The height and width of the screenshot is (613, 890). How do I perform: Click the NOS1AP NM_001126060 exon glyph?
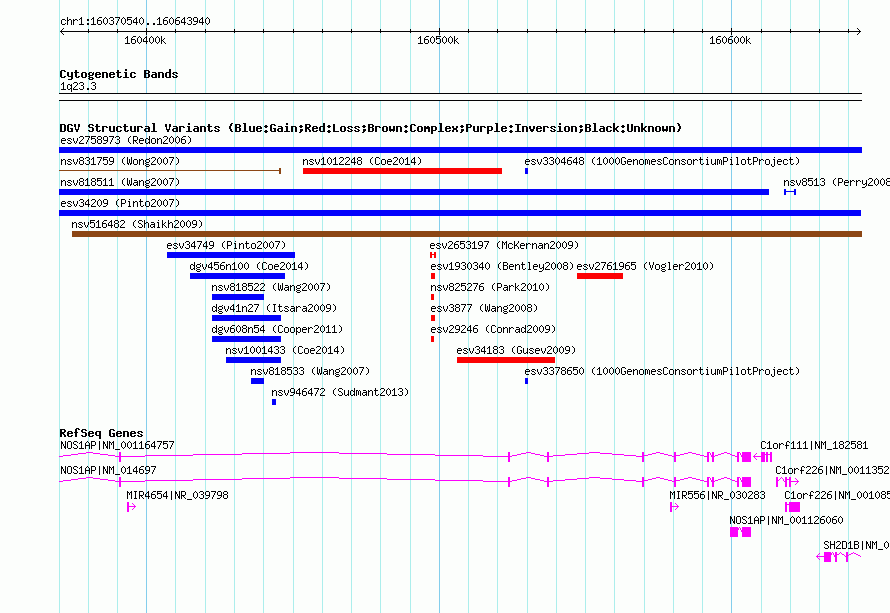click(740, 532)
